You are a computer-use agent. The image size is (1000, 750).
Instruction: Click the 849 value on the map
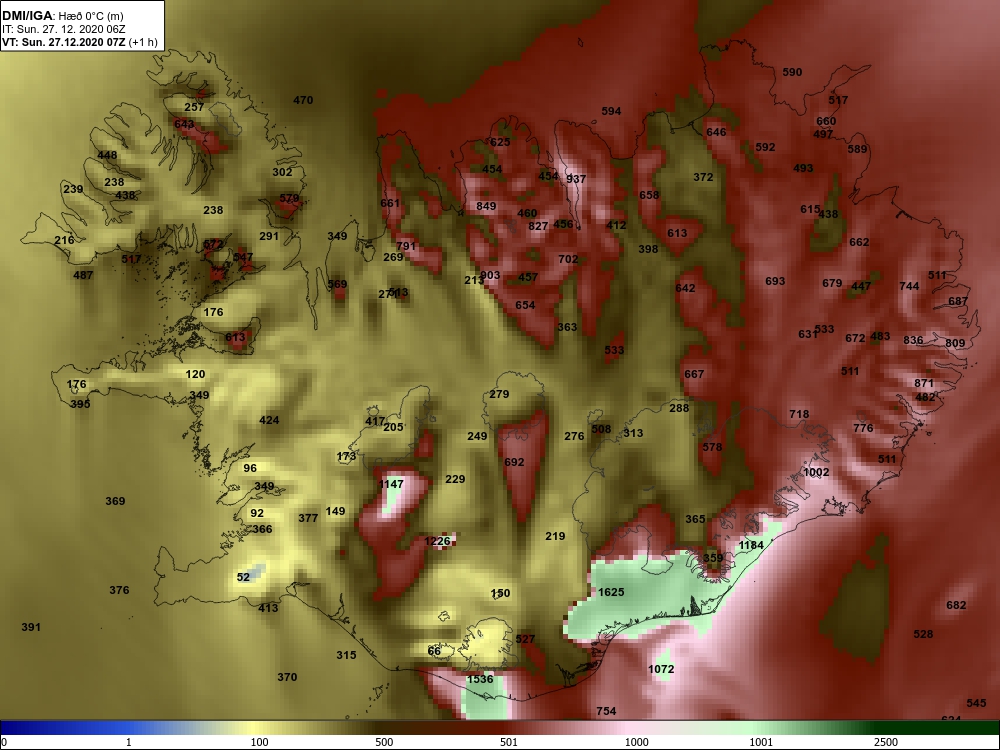(x=486, y=206)
